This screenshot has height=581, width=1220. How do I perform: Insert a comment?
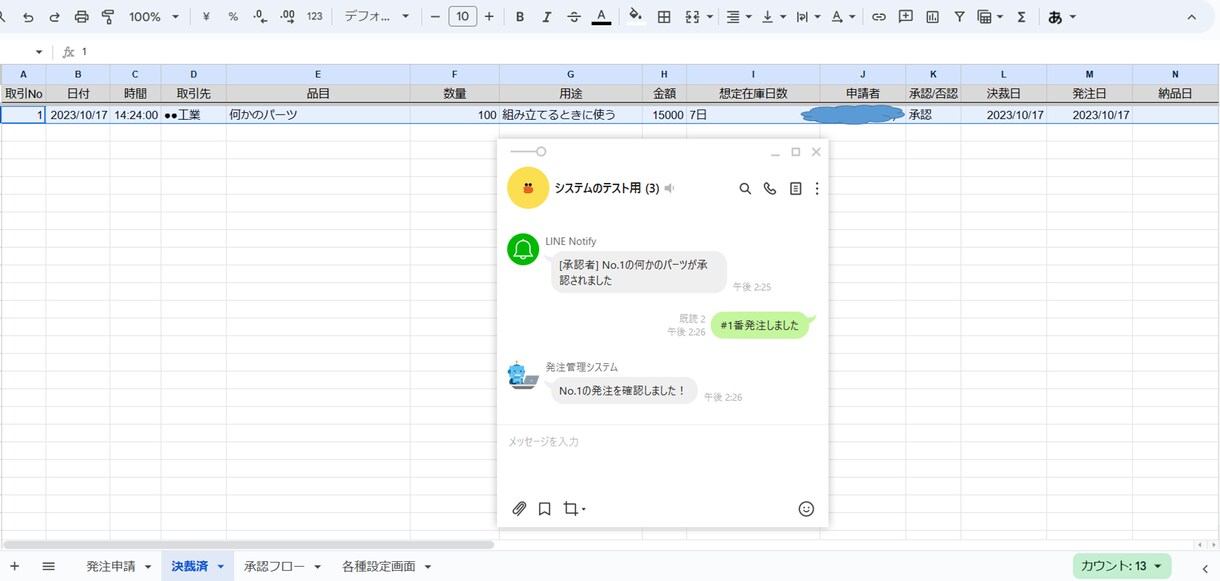[905, 17]
